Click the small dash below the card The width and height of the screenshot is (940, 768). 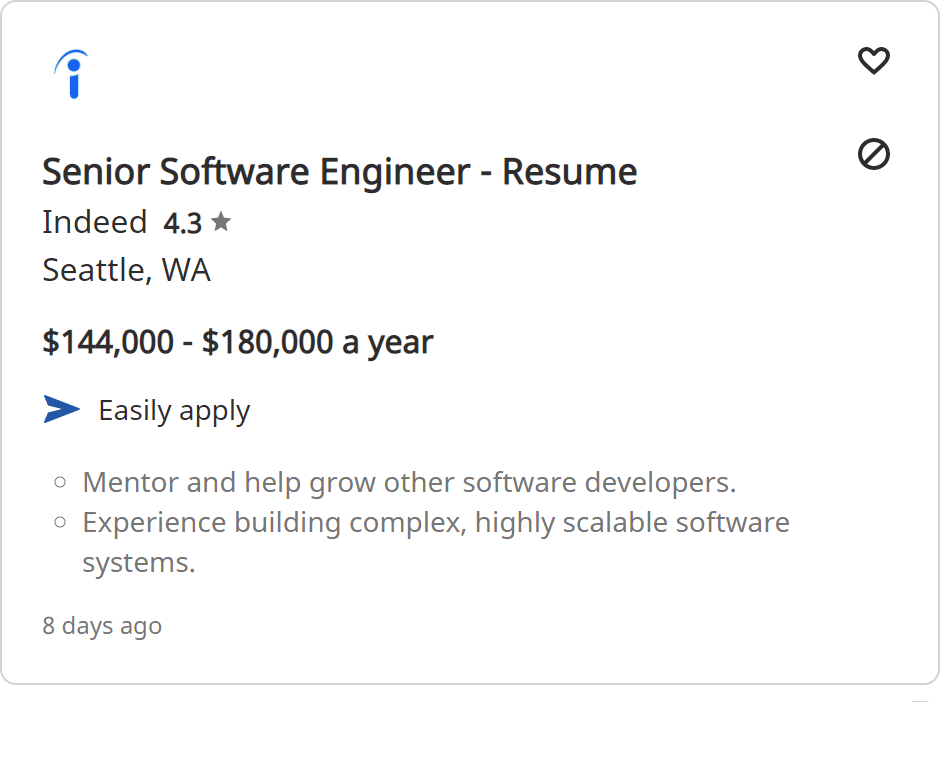920,702
